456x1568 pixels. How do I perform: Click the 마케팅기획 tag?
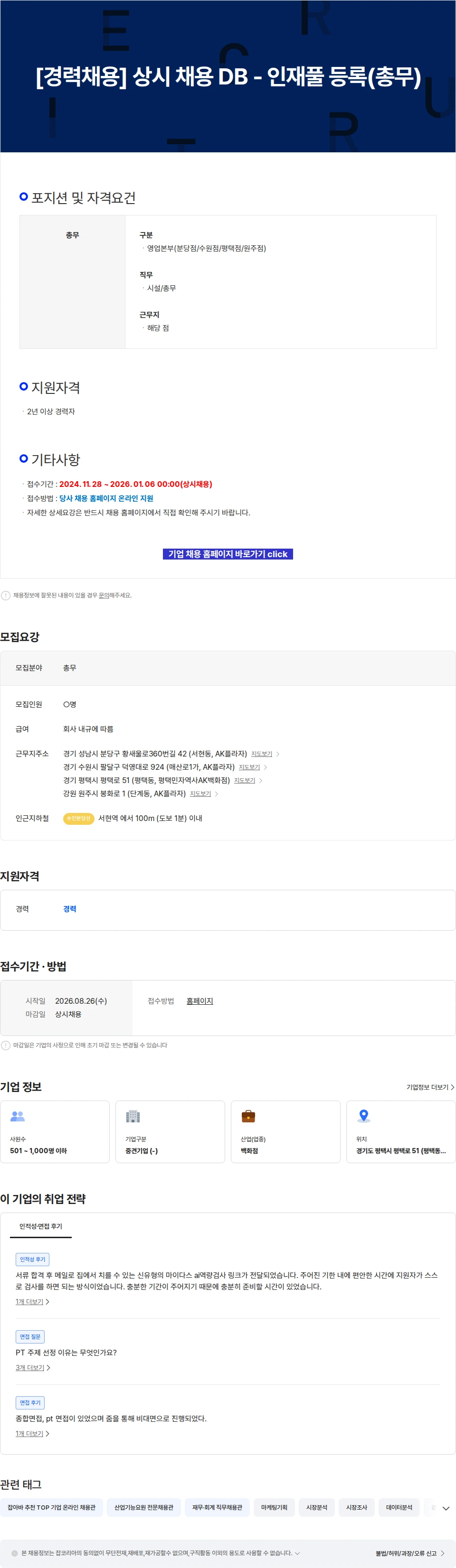pos(275,1507)
